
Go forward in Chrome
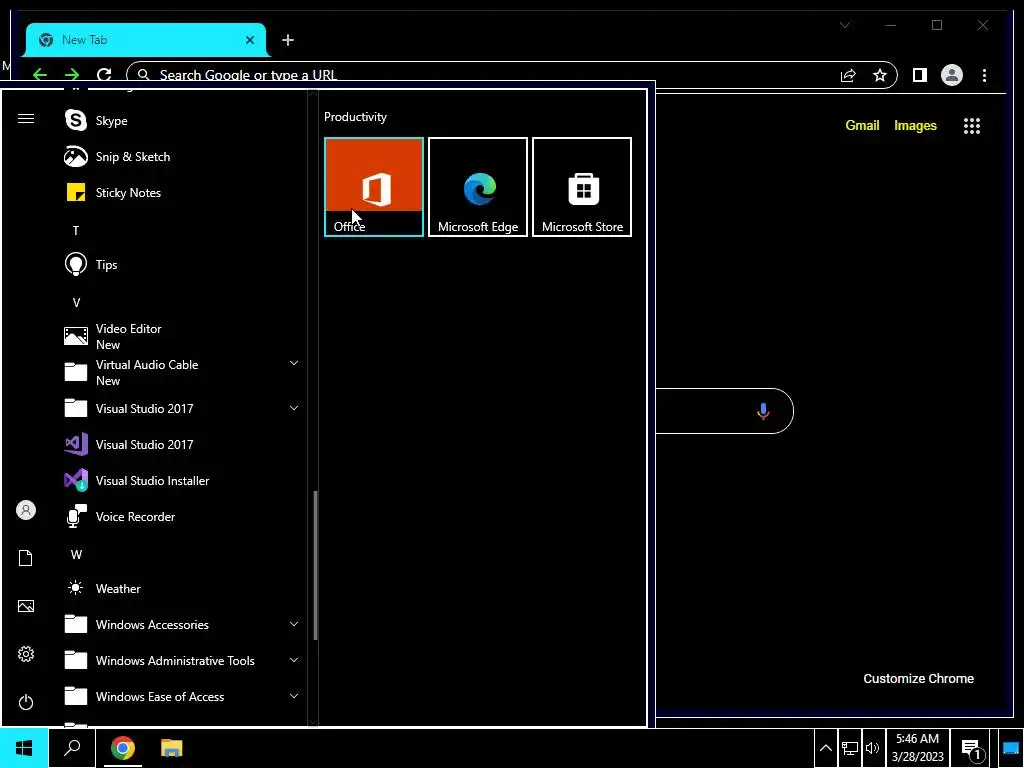72,75
